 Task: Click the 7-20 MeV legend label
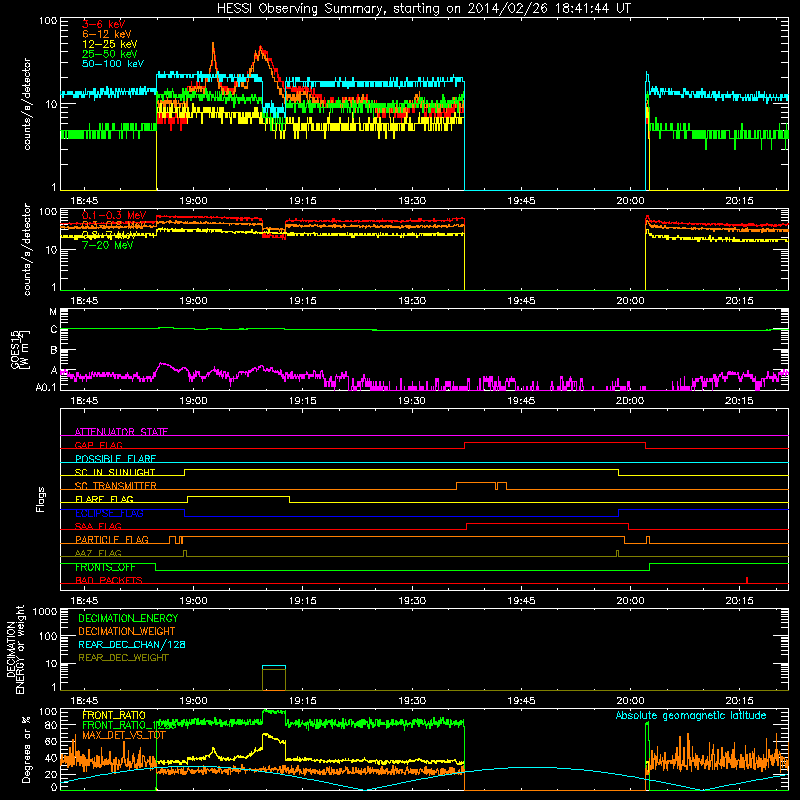tap(108, 245)
